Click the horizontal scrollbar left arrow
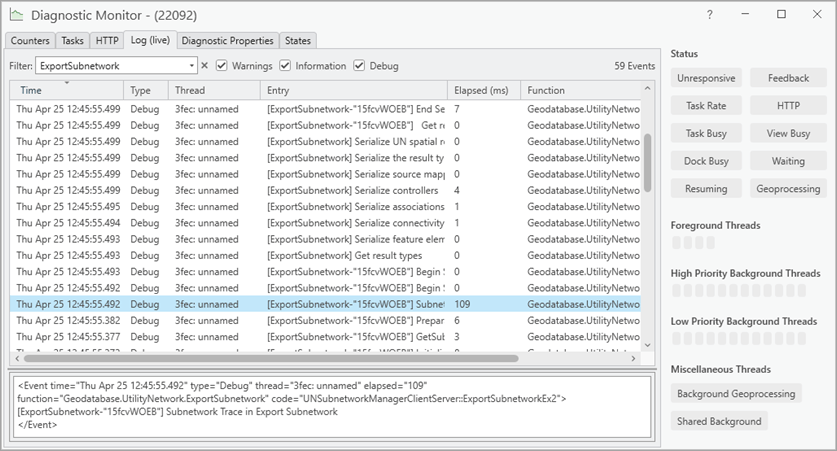The width and height of the screenshot is (837, 451). [x=18, y=359]
